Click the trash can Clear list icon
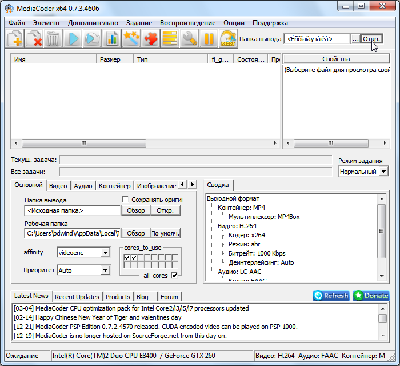Viewport: 400px width, 366px height. [53, 39]
